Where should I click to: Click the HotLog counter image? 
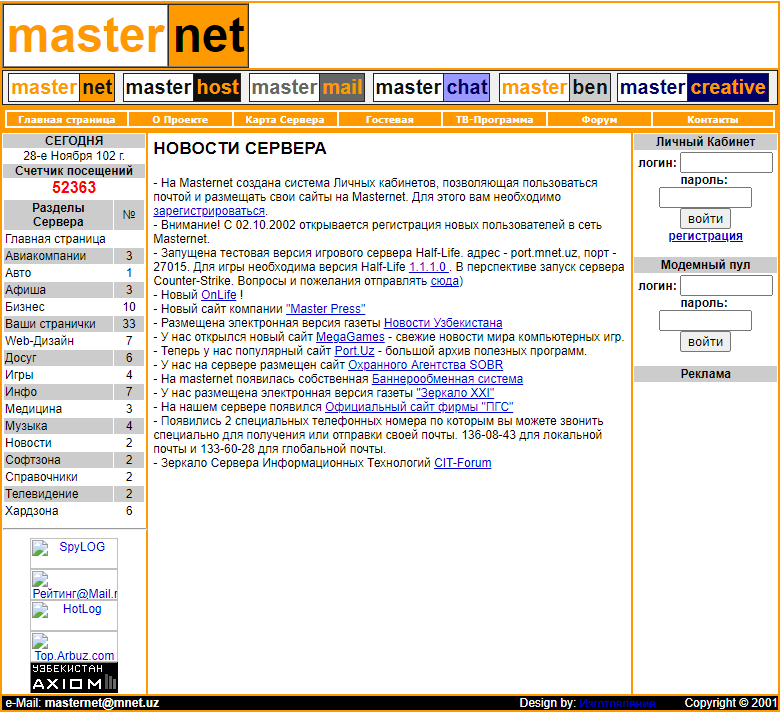coord(74,616)
